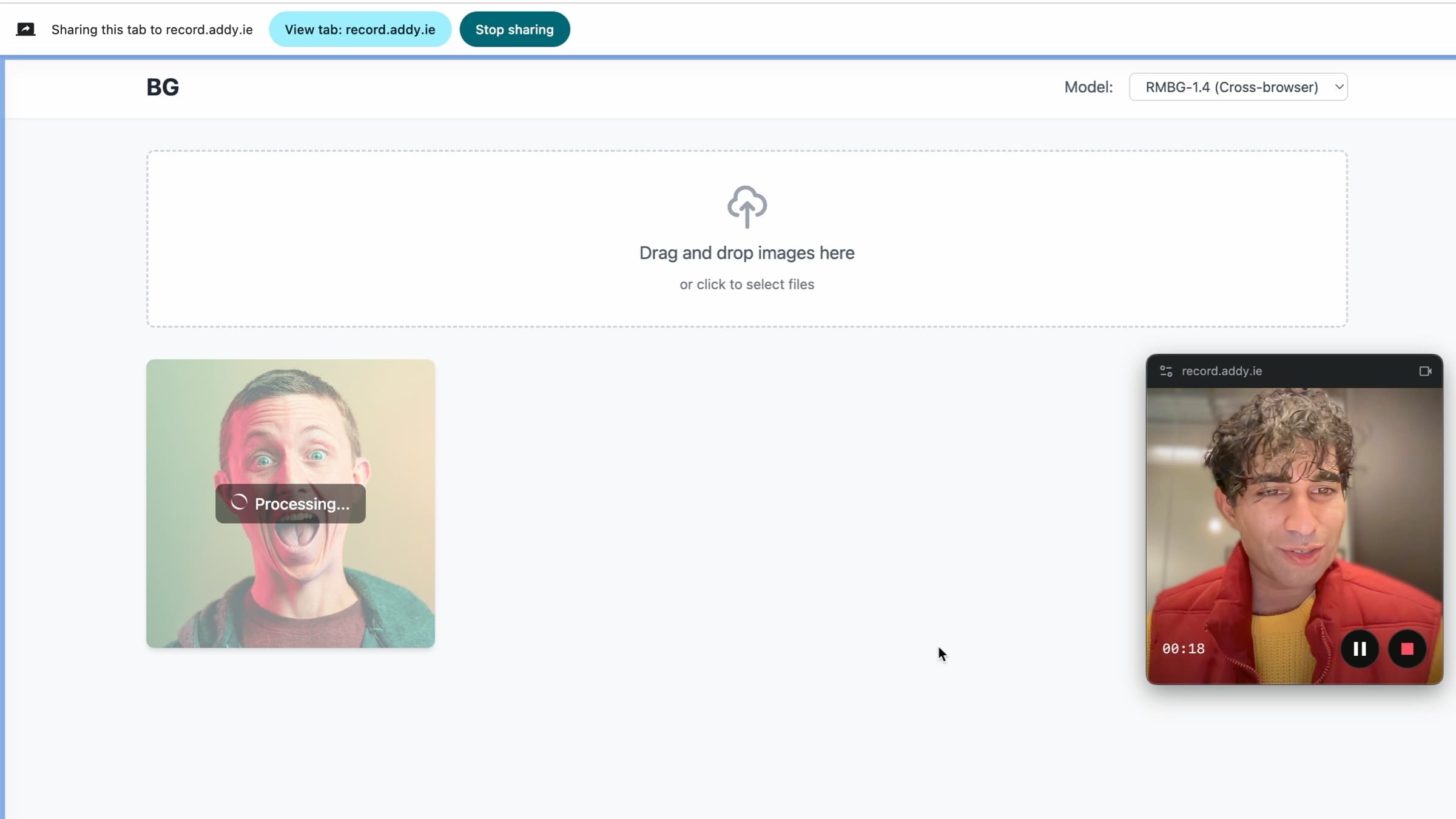Click the Model dropdown chevron arrow

(x=1339, y=87)
